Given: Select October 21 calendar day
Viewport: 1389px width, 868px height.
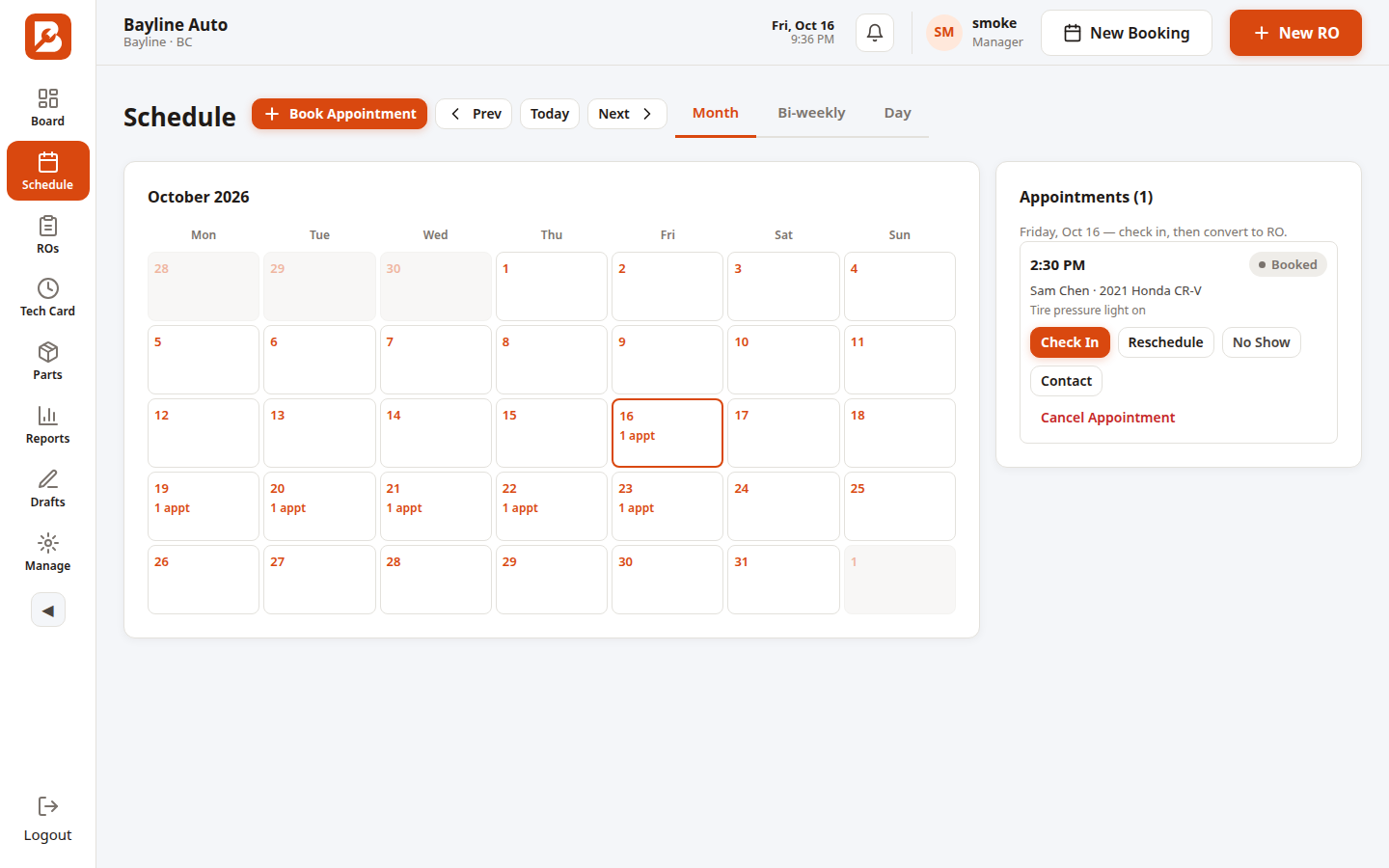Looking at the screenshot, I should (436, 506).
